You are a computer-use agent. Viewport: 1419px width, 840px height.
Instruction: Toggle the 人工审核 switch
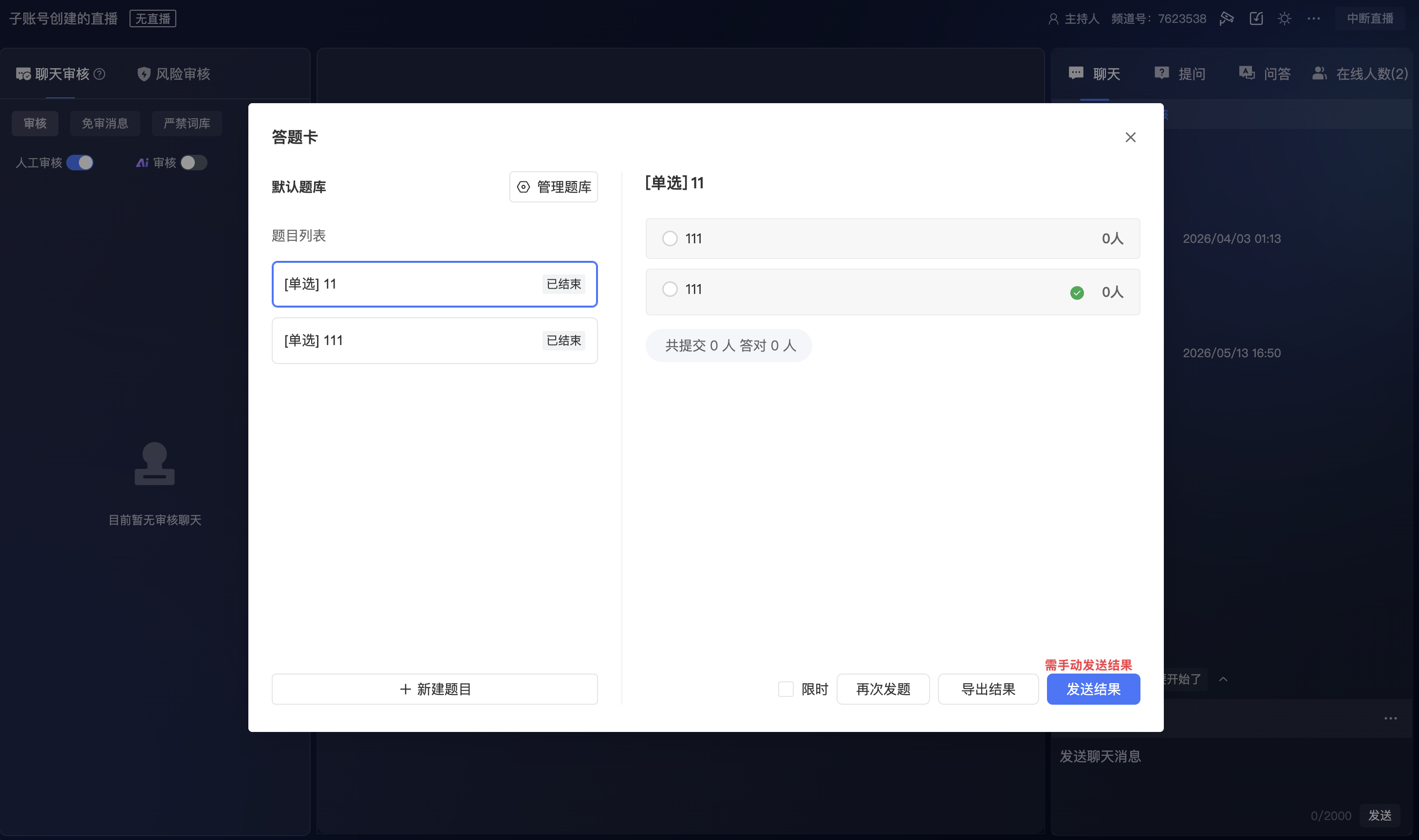tap(80, 163)
